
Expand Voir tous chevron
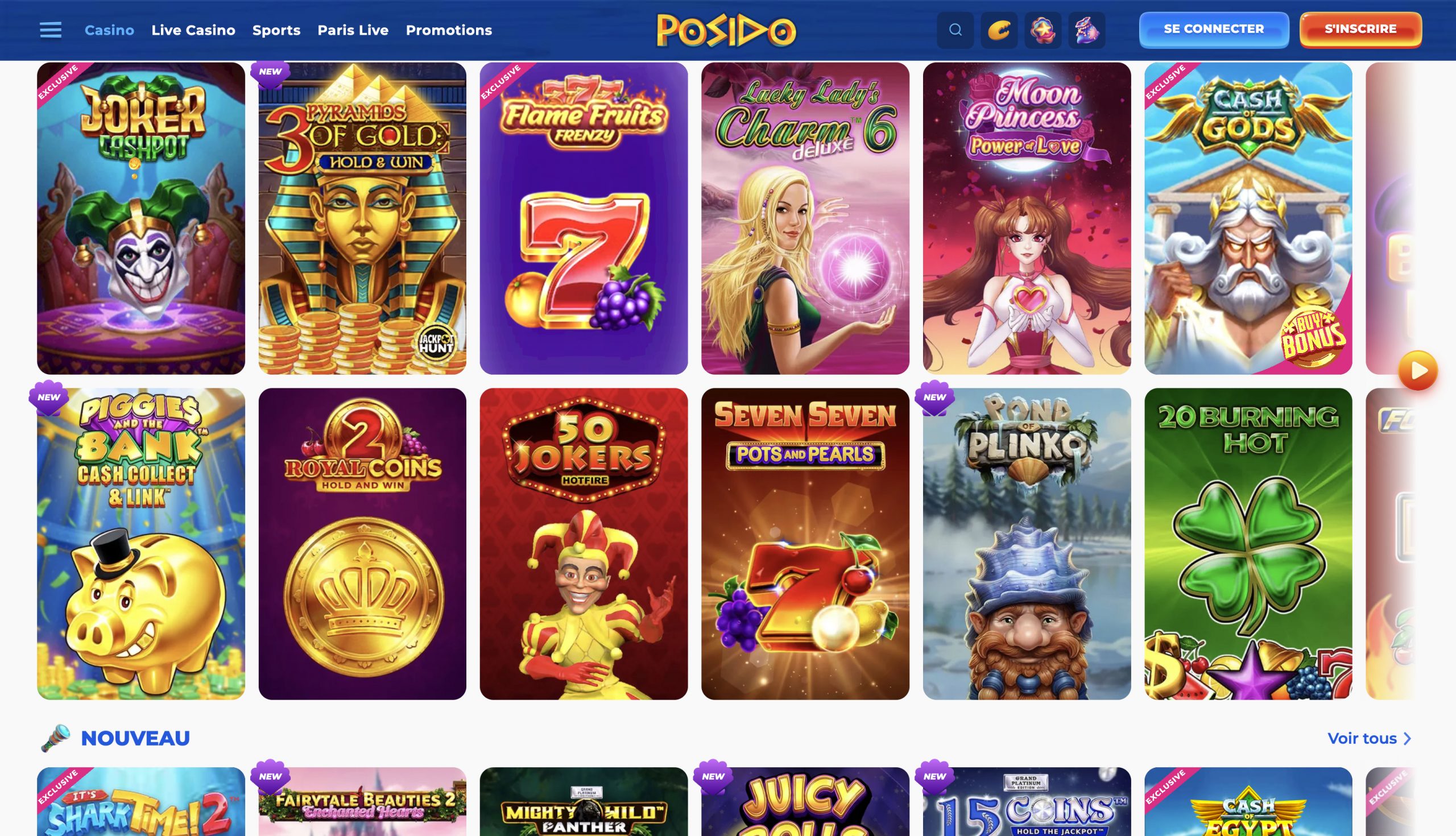1407,738
